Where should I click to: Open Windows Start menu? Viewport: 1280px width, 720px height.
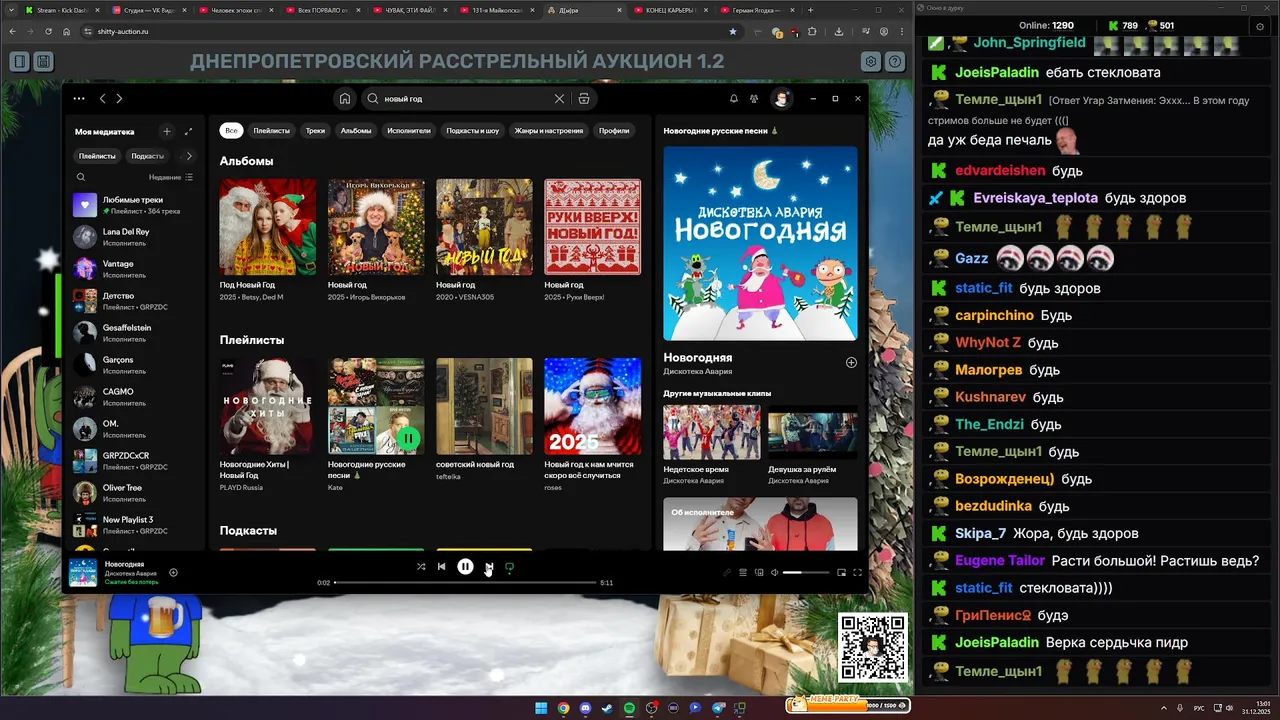pos(541,708)
